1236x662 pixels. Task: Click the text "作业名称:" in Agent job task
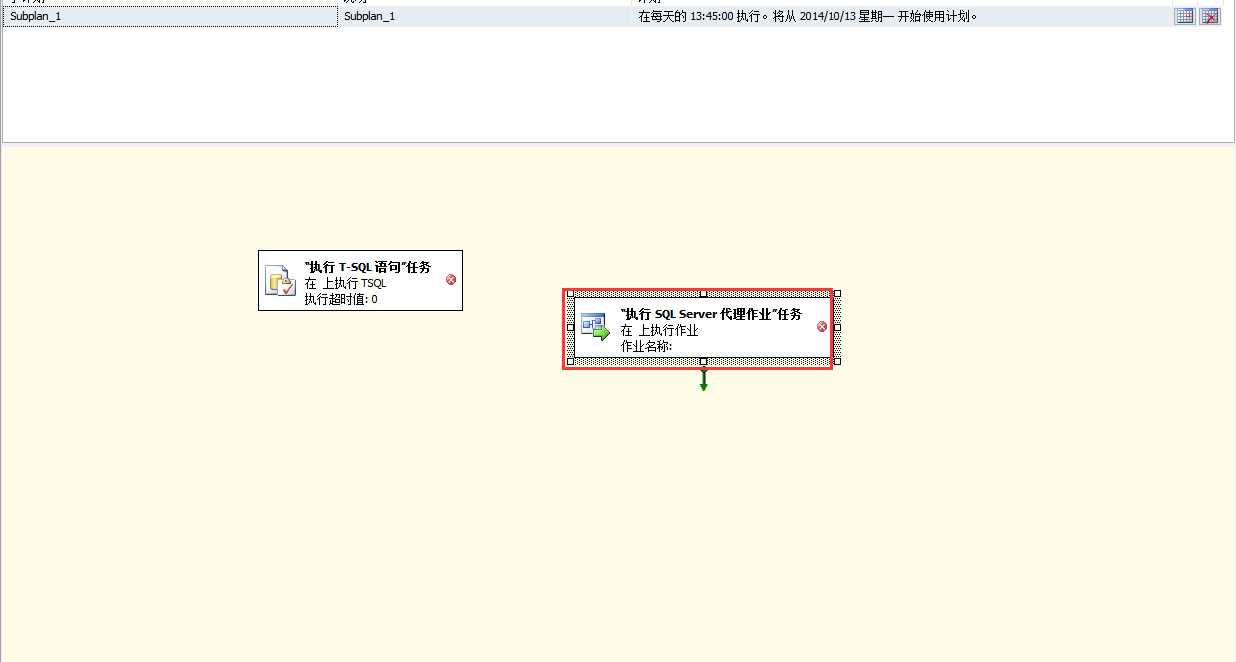646,346
